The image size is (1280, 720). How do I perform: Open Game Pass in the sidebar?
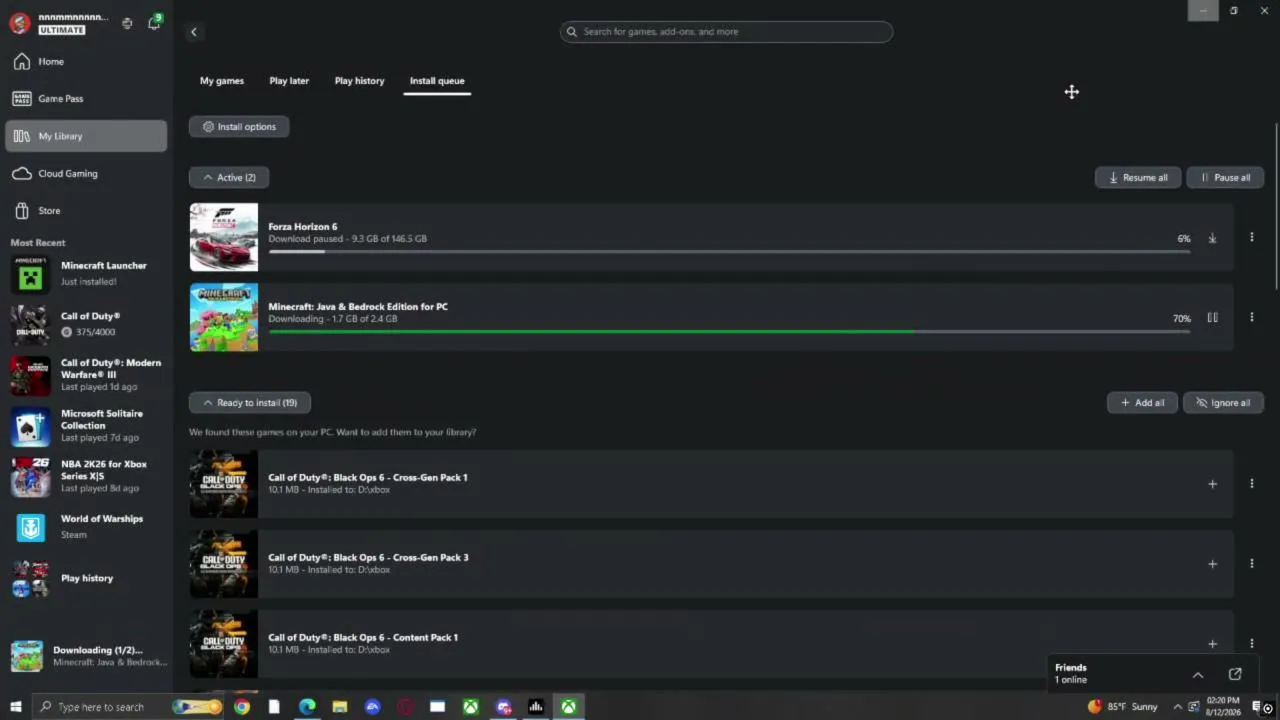click(86, 99)
